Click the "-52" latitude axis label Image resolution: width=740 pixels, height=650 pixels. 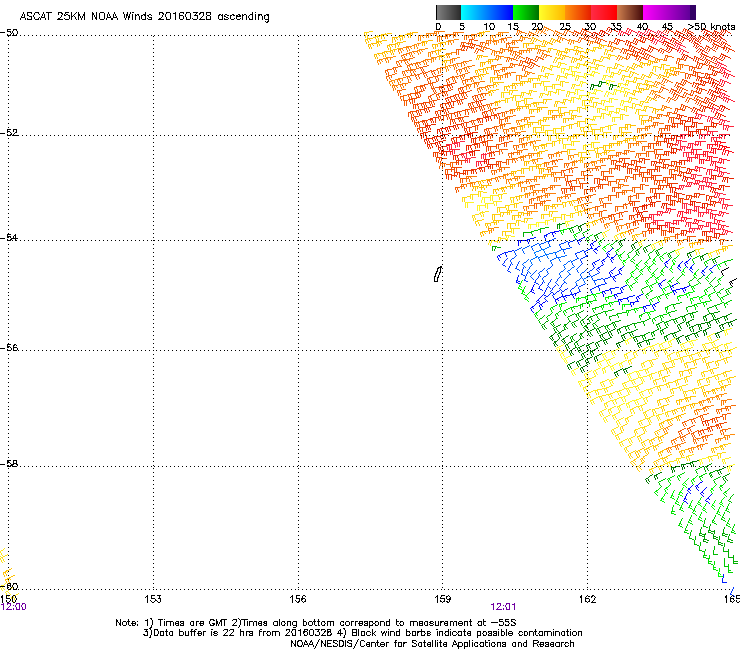[x=9, y=133]
